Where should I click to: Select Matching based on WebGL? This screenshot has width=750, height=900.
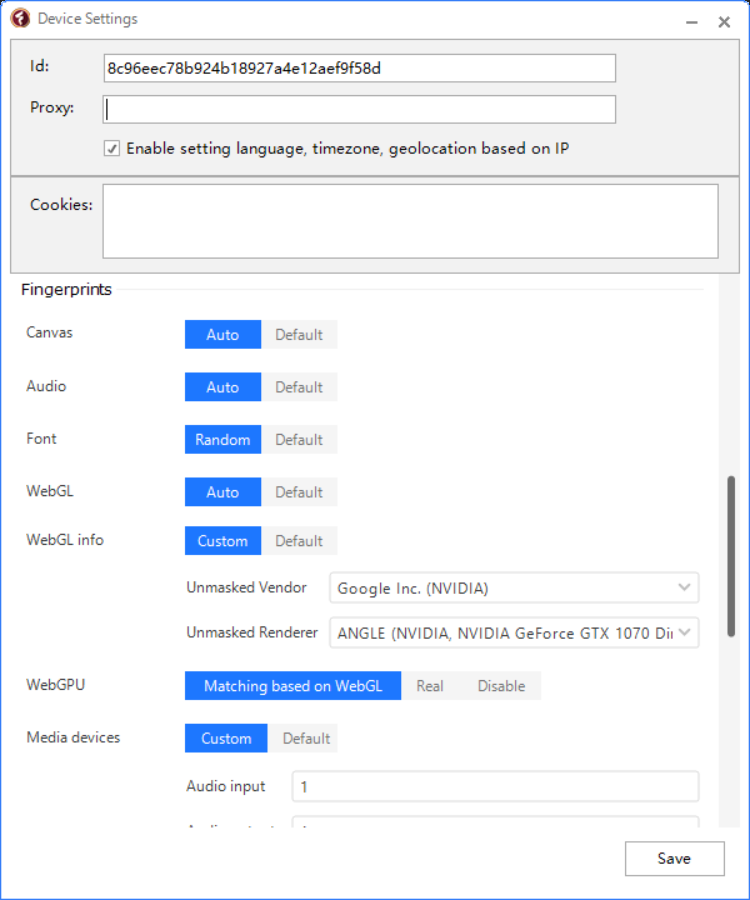tap(293, 686)
